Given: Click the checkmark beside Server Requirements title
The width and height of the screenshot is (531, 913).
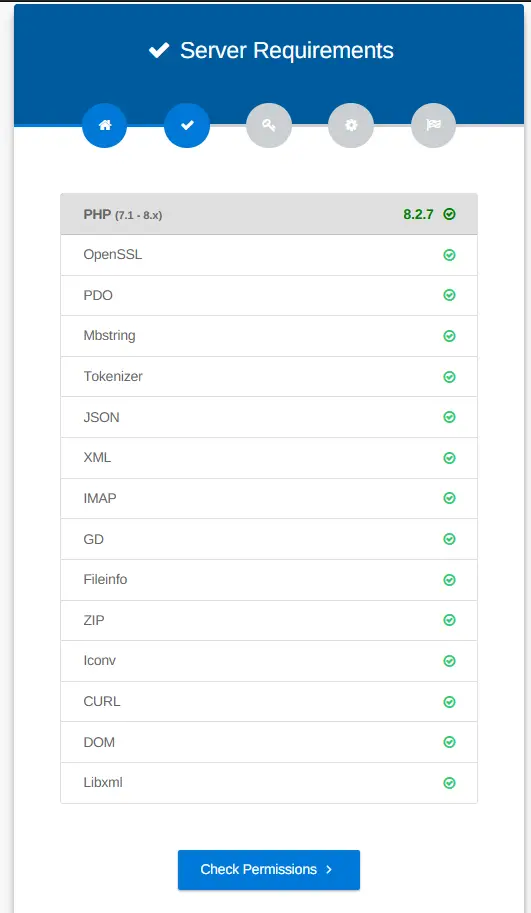Looking at the screenshot, I should click(159, 50).
